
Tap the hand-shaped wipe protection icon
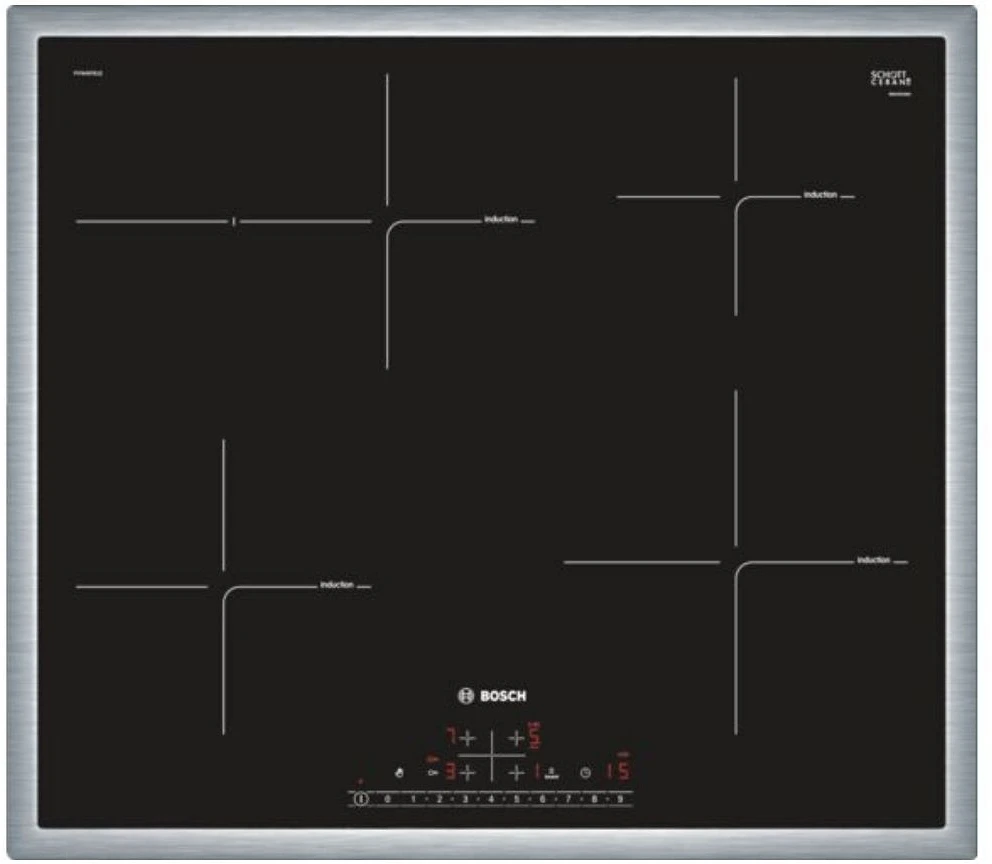[x=399, y=772]
